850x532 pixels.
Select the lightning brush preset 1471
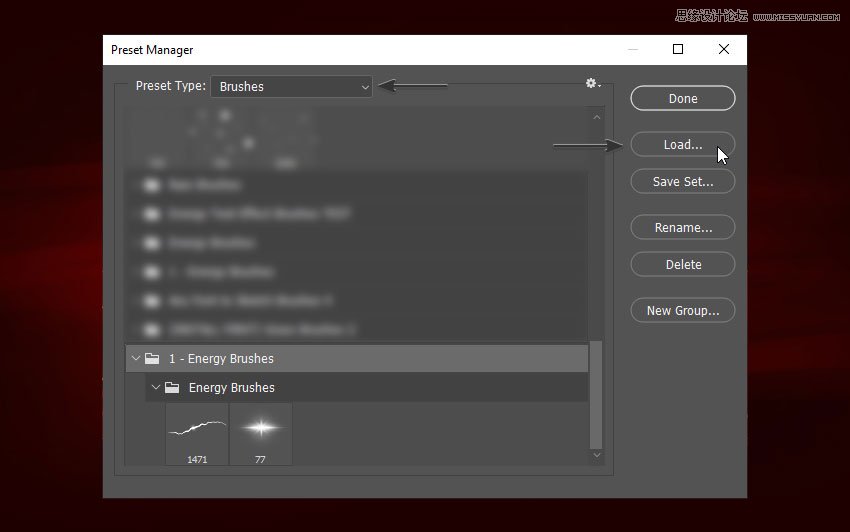click(197, 434)
